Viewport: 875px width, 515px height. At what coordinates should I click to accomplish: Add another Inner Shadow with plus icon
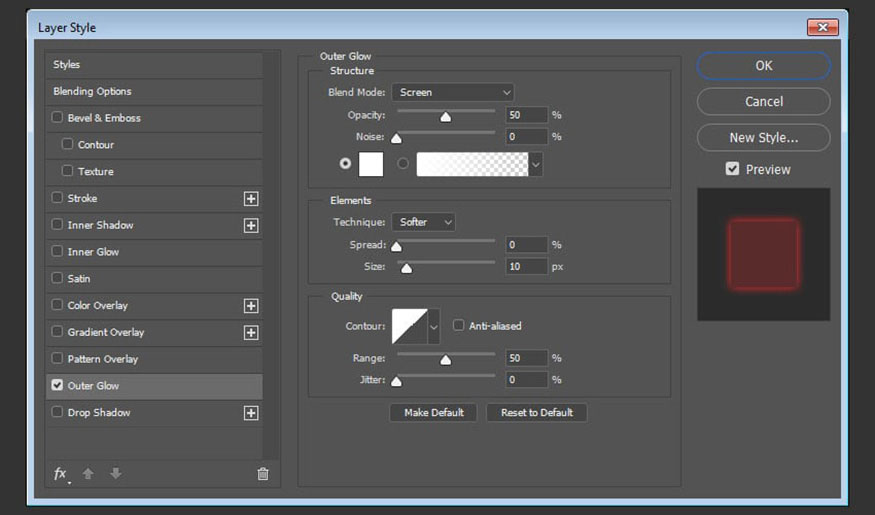[251, 225]
